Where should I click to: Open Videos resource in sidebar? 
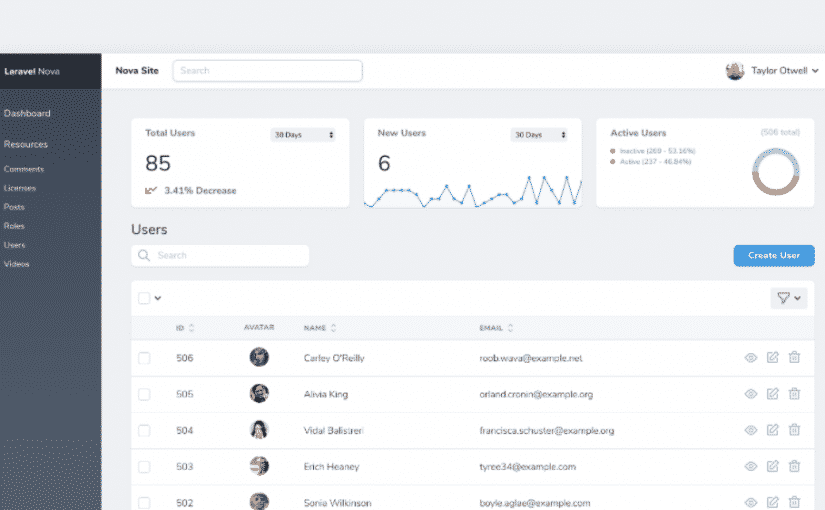[17, 264]
